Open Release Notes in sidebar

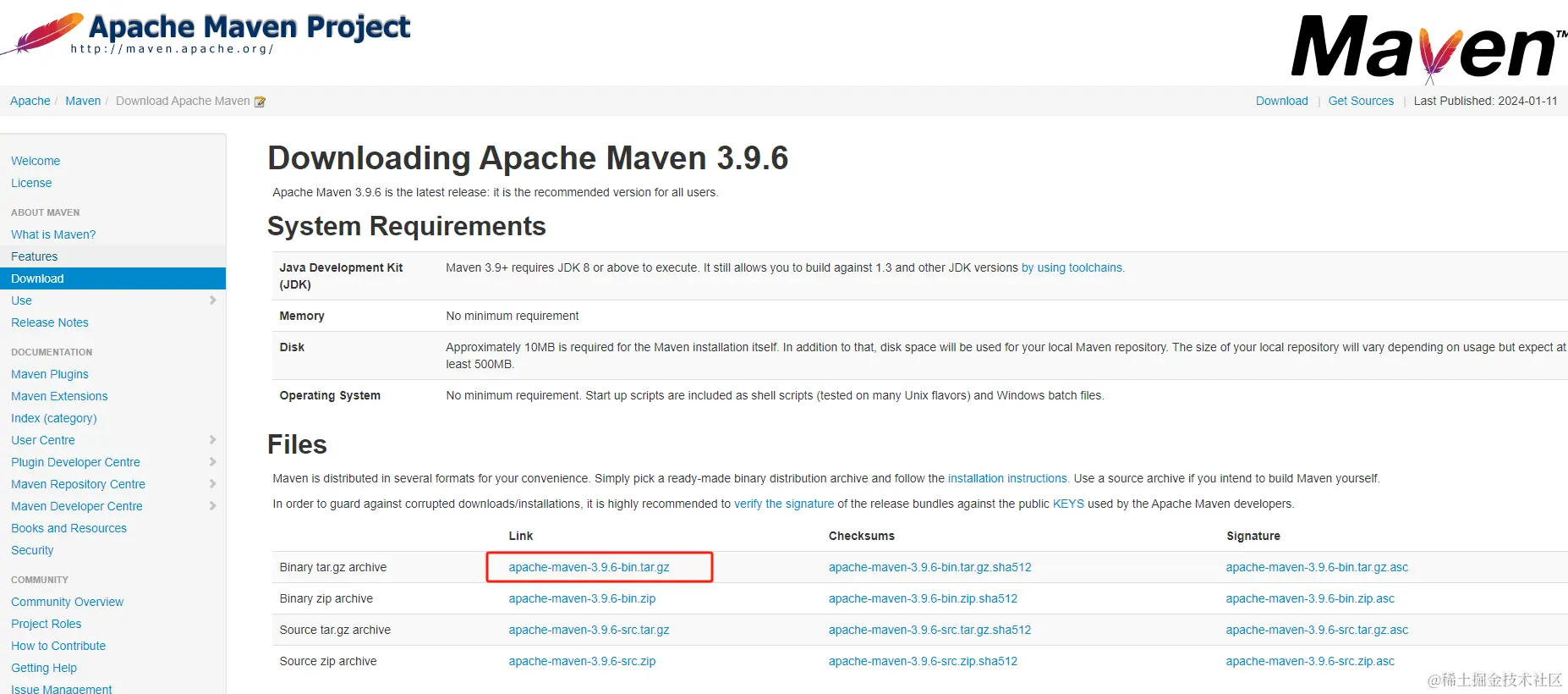pos(50,322)
